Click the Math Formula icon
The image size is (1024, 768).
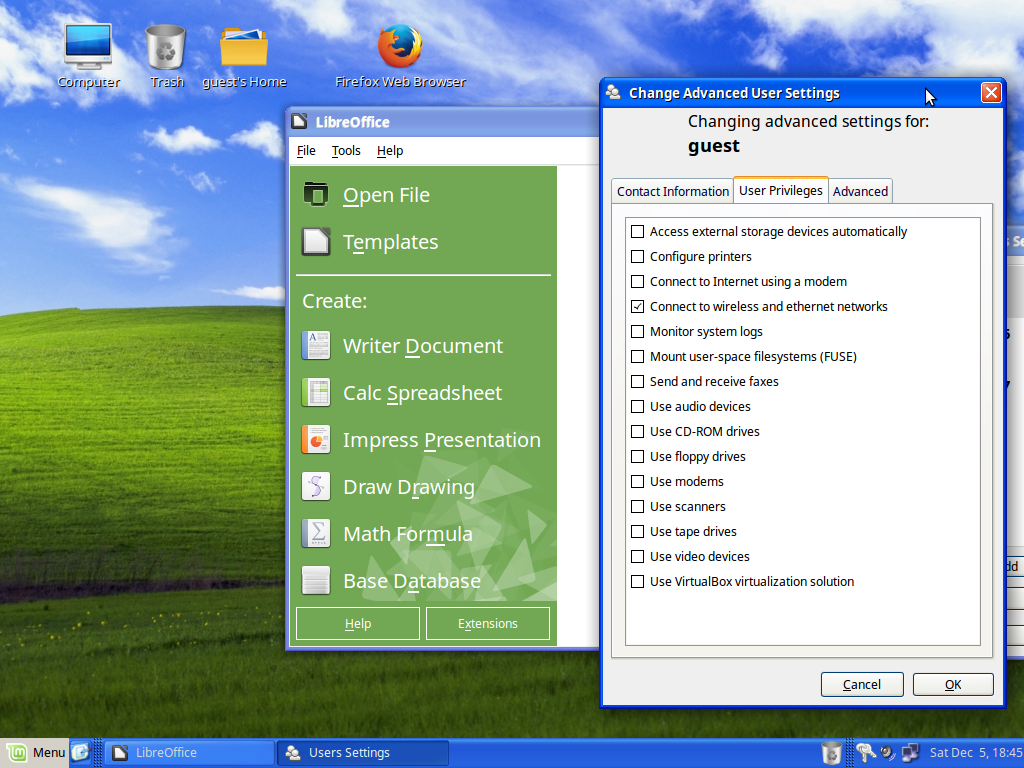tap(316, 534)
